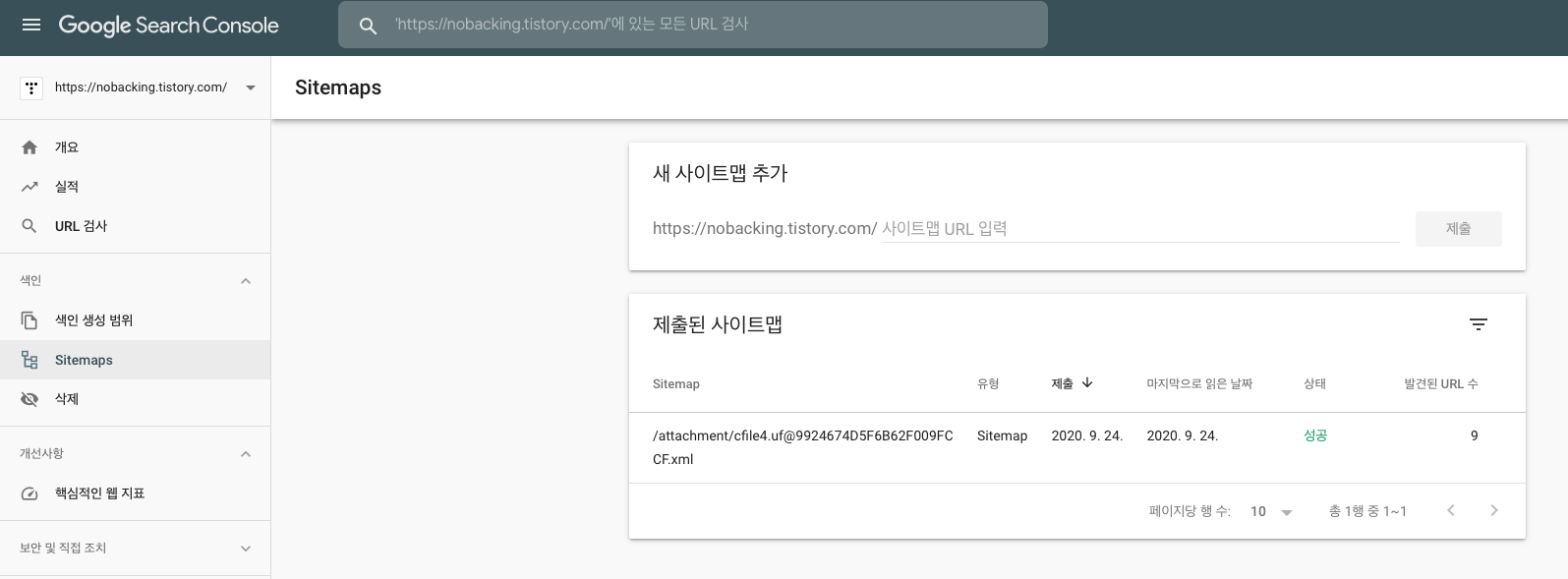Open the /attachment/cfile4.uf sitemap row
Image resolution: width=1568 pixels, height=579 pixels.
[1077, 448]
